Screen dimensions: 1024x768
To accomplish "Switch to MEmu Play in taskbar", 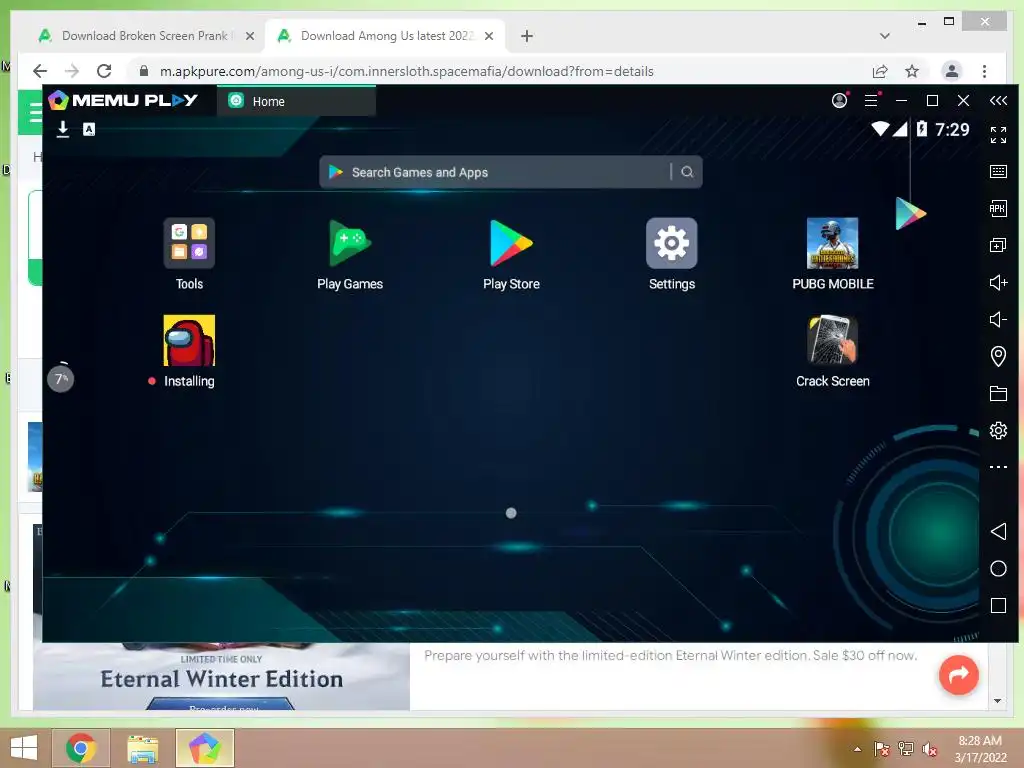I will (204, 748).
